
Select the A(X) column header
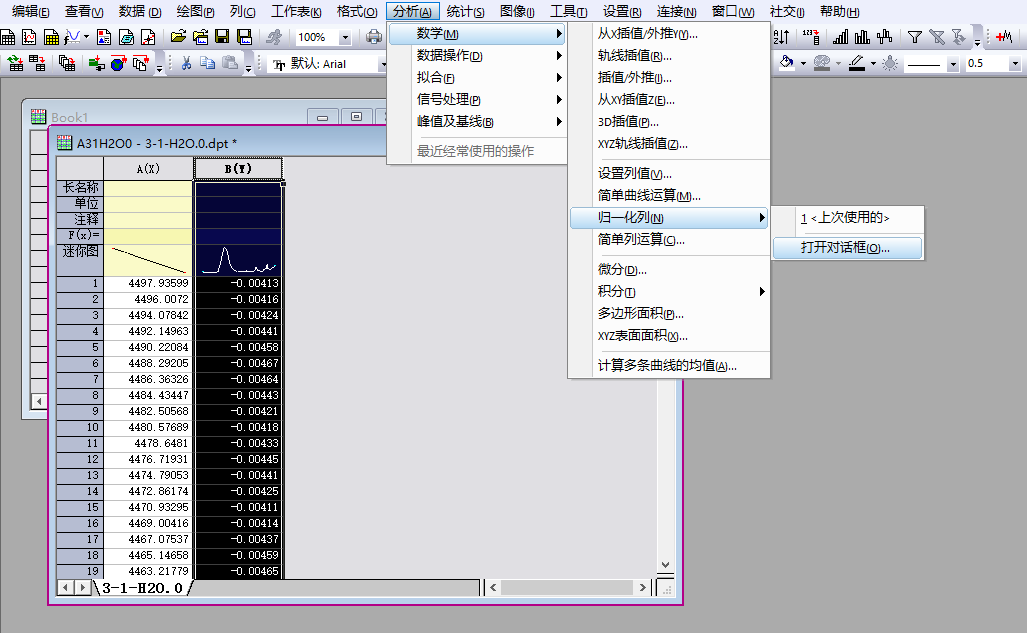pyautogui.click(x=148, y=169)
